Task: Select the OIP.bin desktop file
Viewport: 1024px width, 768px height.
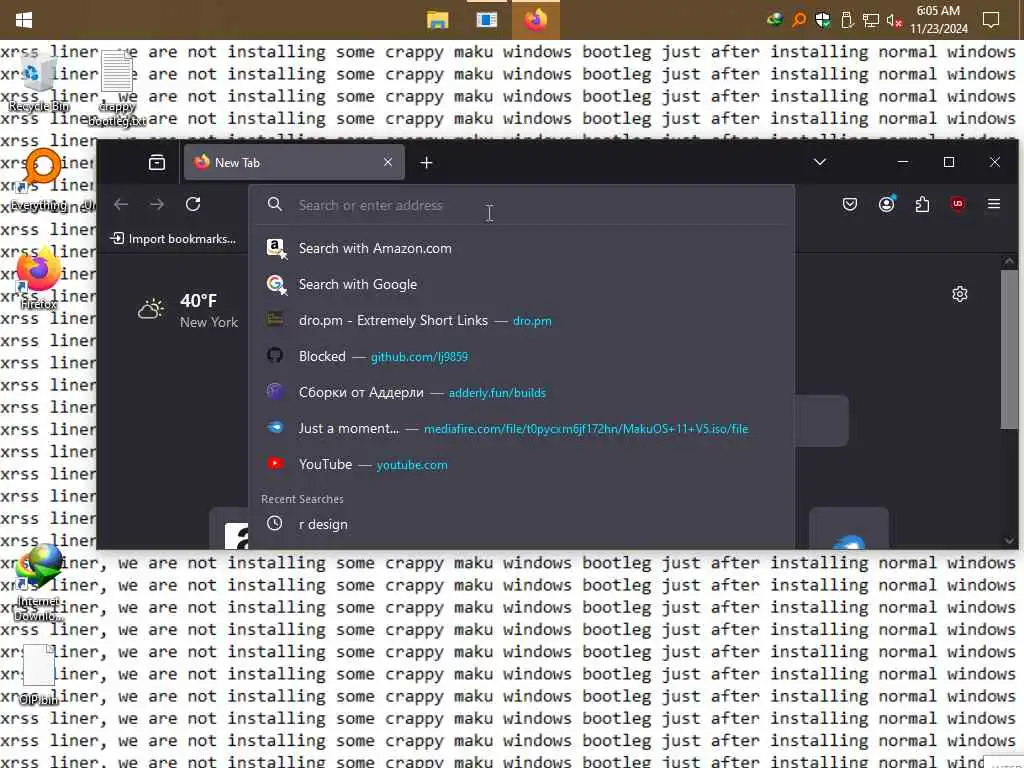Action: point(39,675)
